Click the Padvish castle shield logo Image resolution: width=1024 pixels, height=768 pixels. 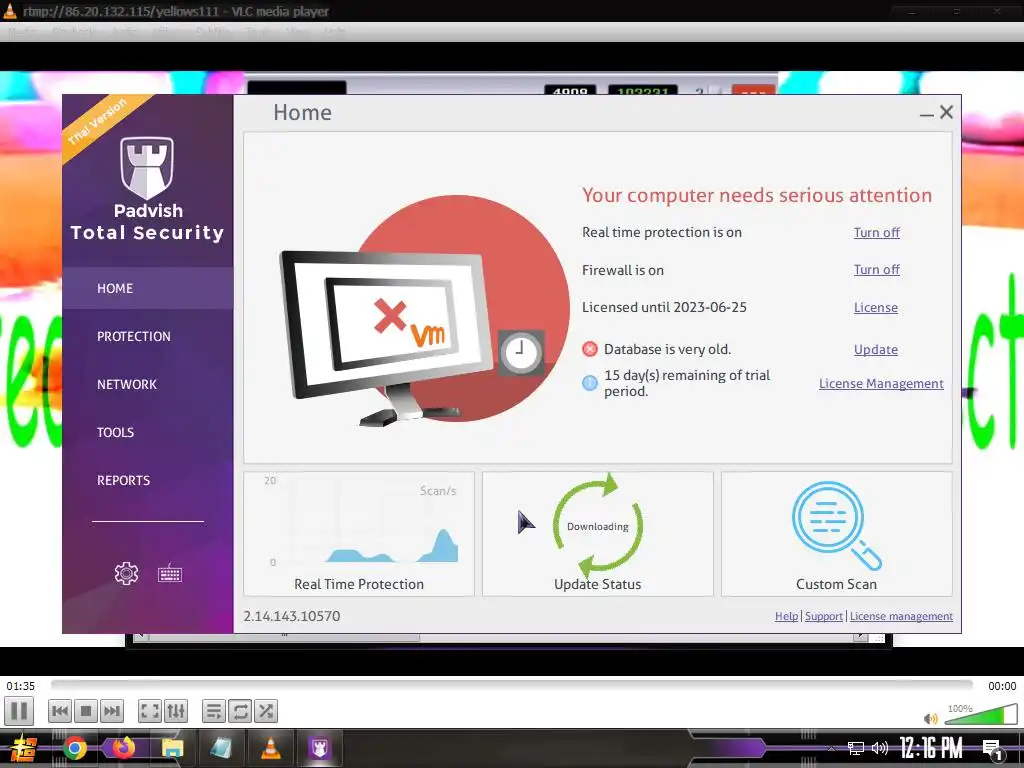(x=147, y=167)
